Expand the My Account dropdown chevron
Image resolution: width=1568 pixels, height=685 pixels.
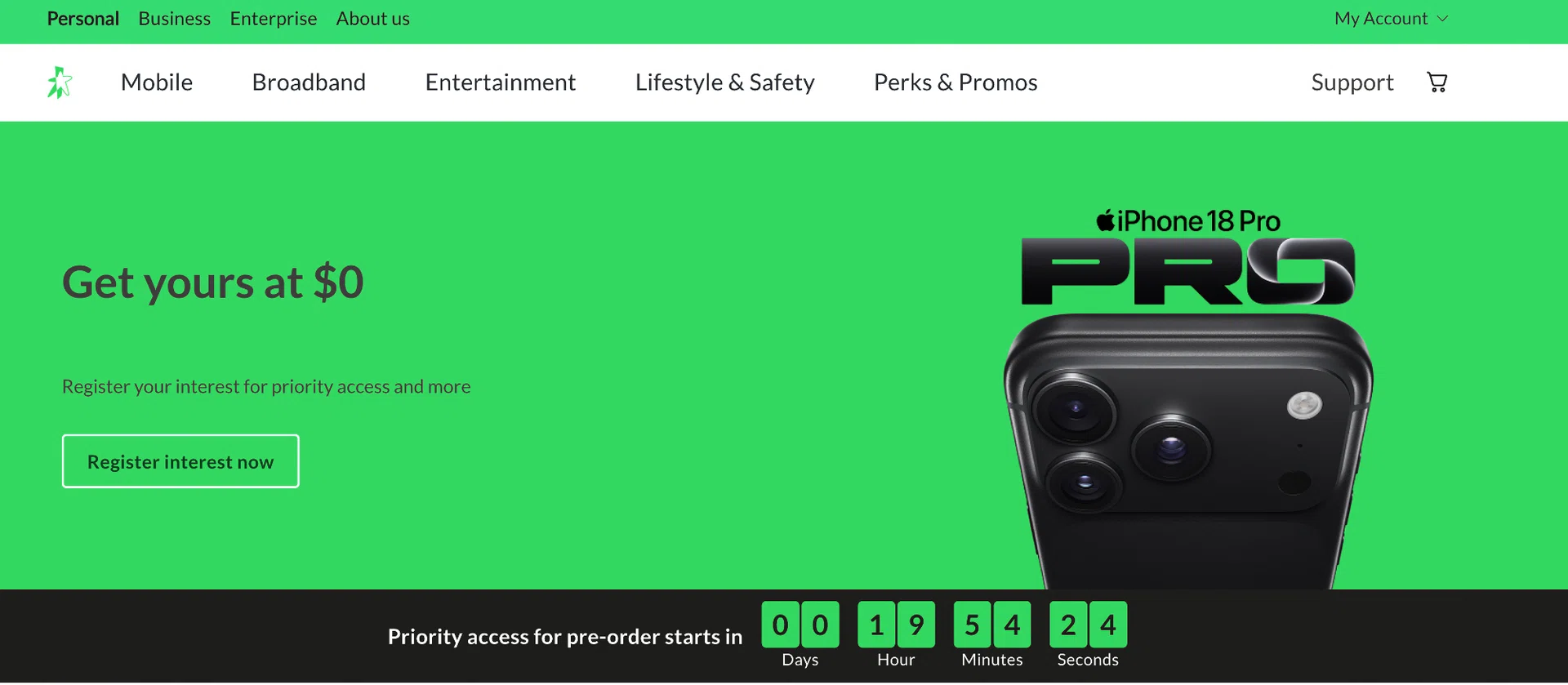click(1443, 19)
